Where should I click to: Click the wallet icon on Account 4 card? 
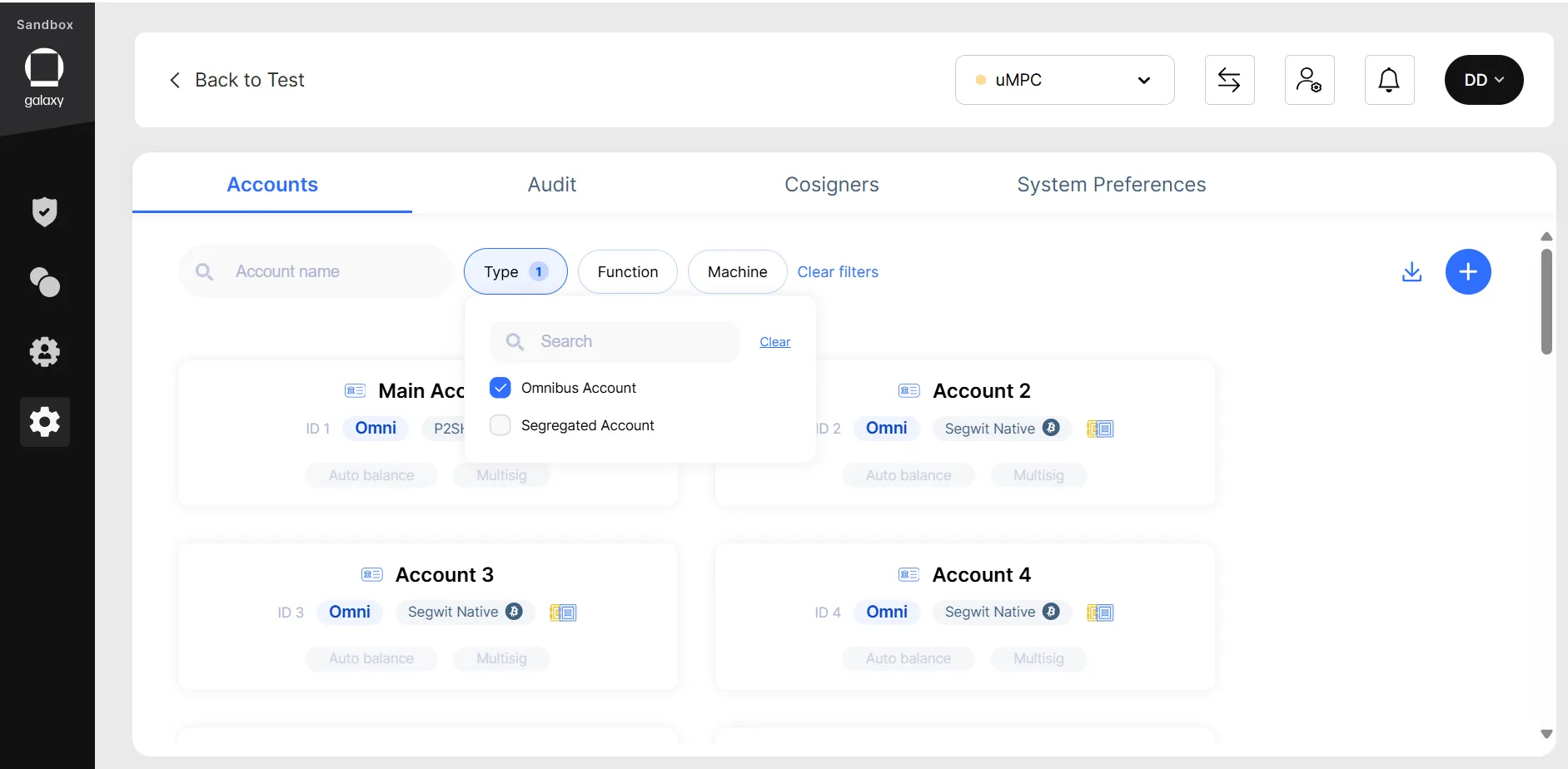point(1100,613)
